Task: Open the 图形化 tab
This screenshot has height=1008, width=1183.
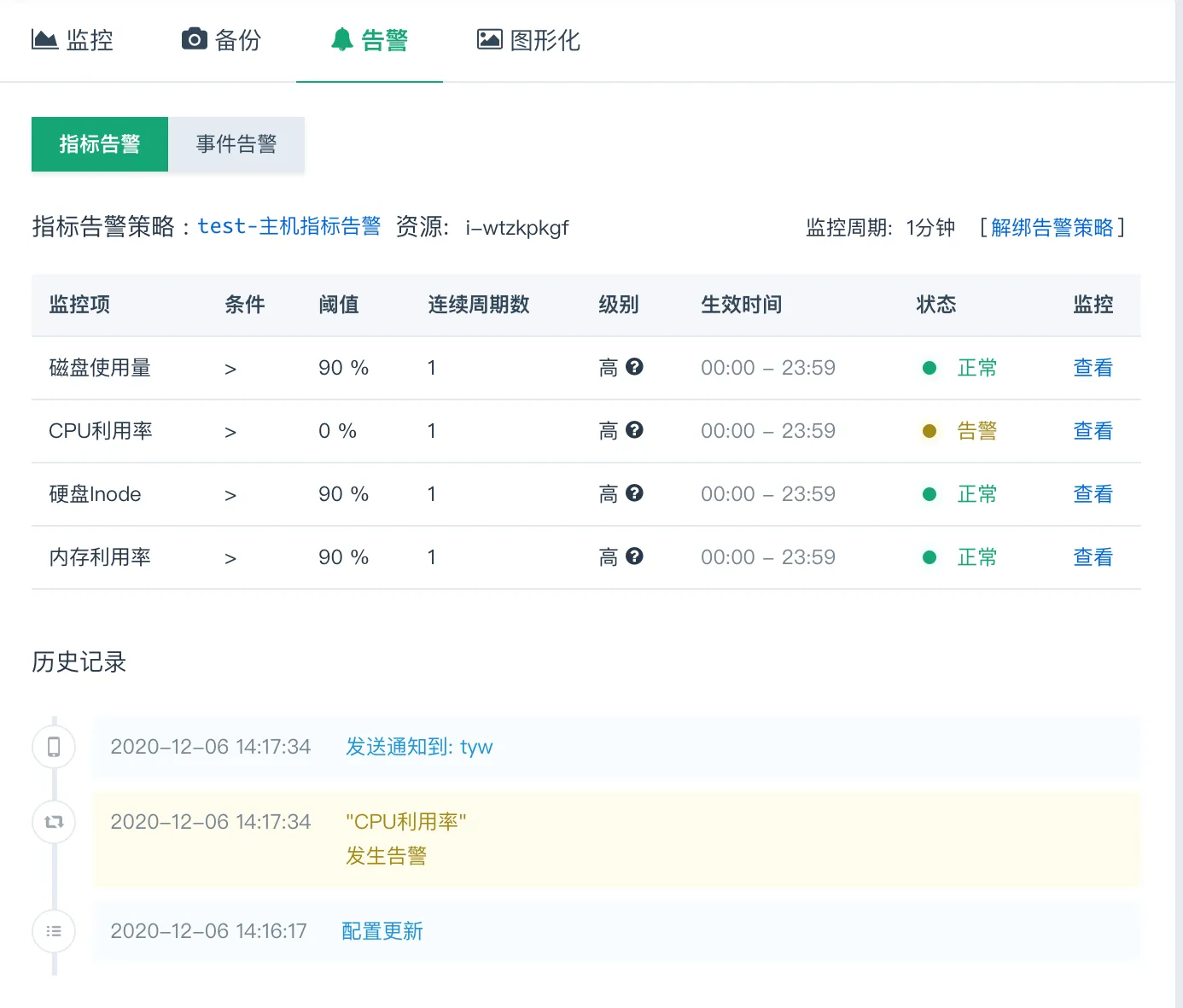Action: coord(528,40)
